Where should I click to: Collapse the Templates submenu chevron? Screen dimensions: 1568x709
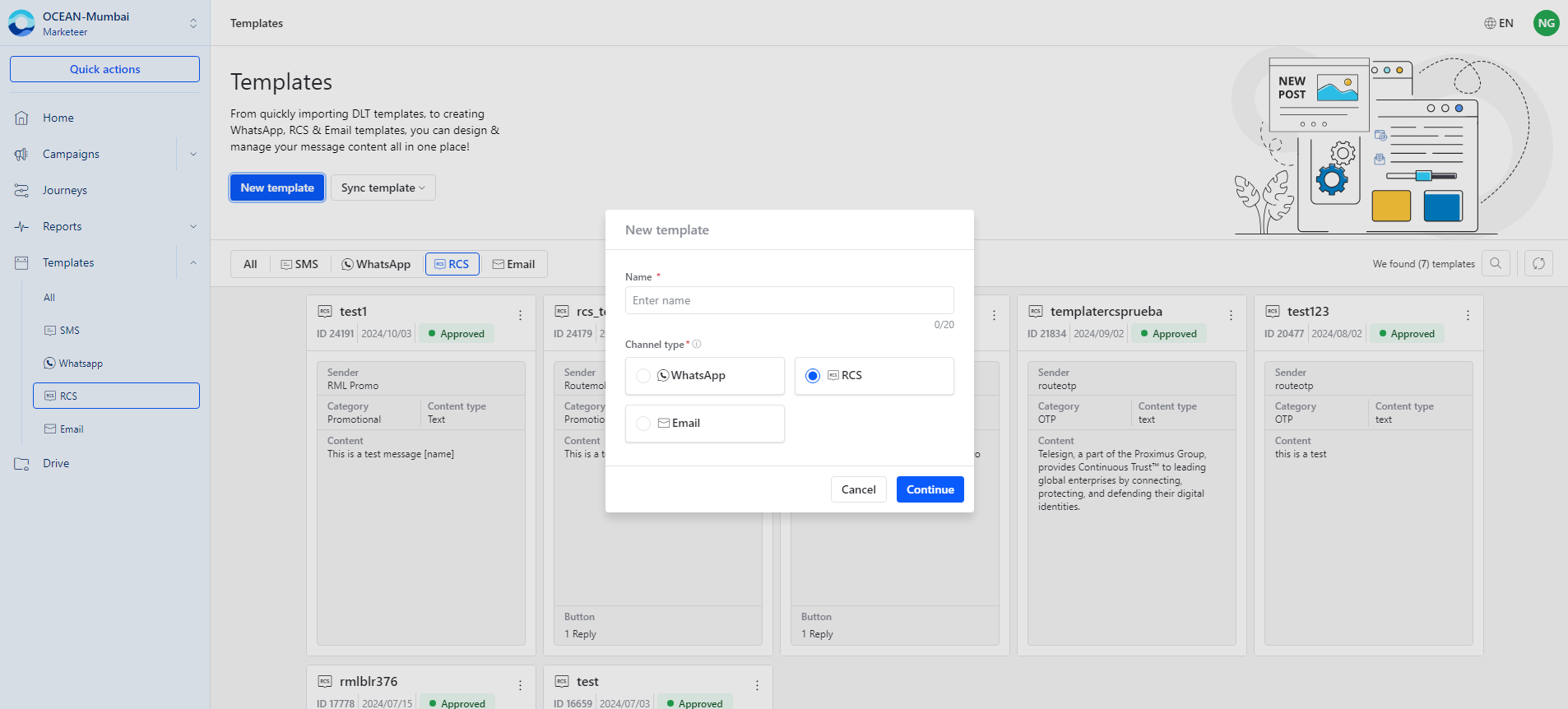(193, 262)
